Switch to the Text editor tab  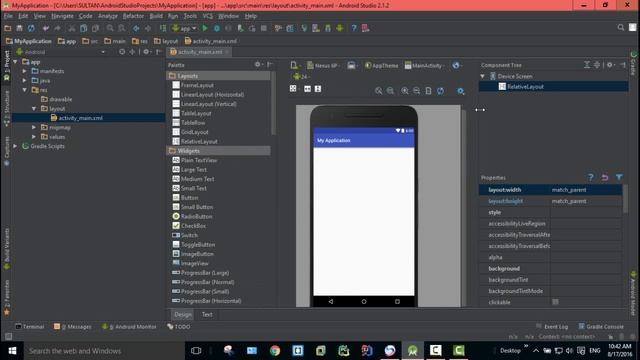(x=207, y=314)
